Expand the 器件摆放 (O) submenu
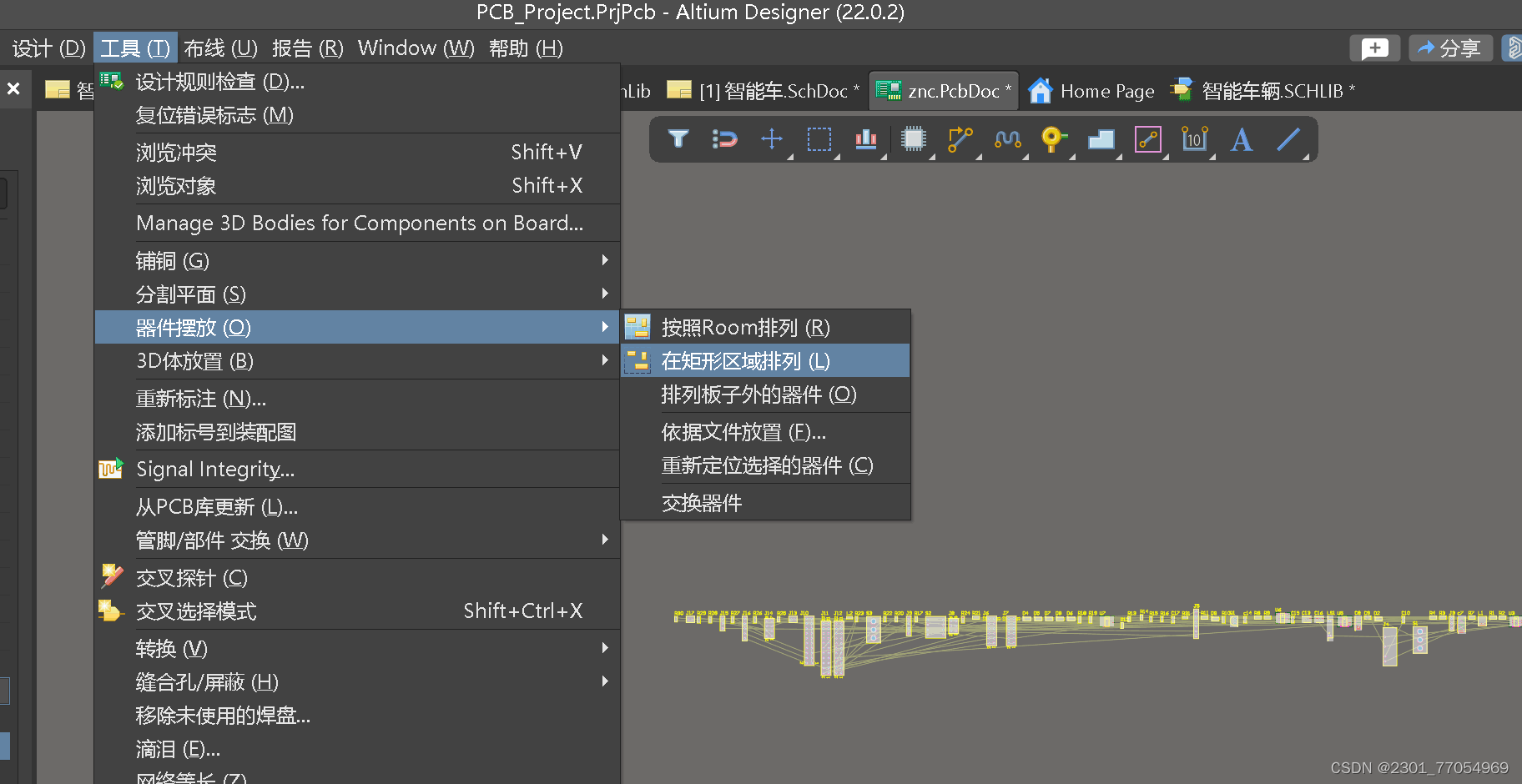Screen dimensions: 1522x784 coord(357,327)
